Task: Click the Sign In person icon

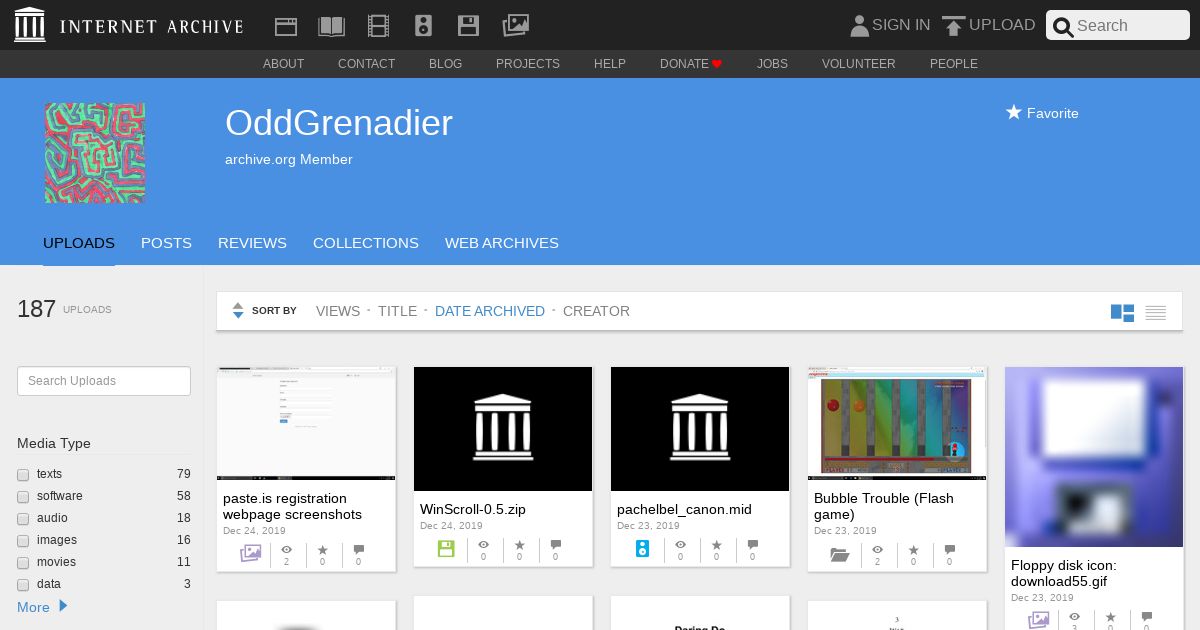Action: click(x=859, y=26)
